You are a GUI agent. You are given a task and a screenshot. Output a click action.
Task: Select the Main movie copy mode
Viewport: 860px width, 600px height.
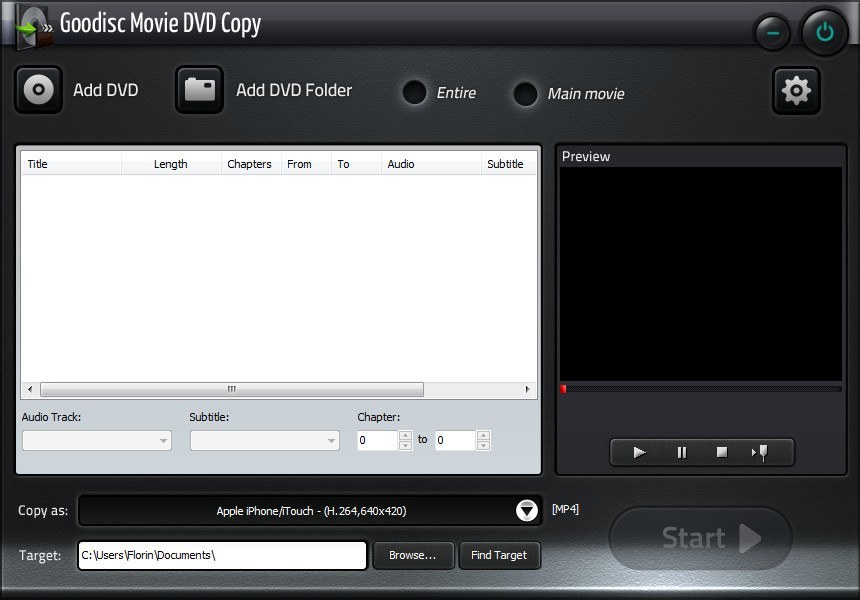[525, 95]
